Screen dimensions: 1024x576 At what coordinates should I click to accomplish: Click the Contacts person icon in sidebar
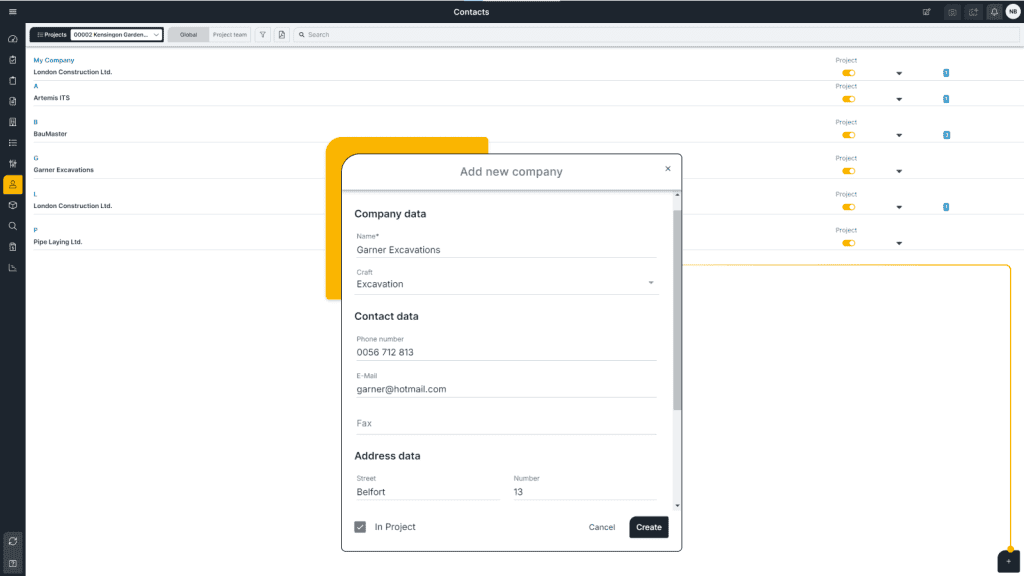click(12, 184)
